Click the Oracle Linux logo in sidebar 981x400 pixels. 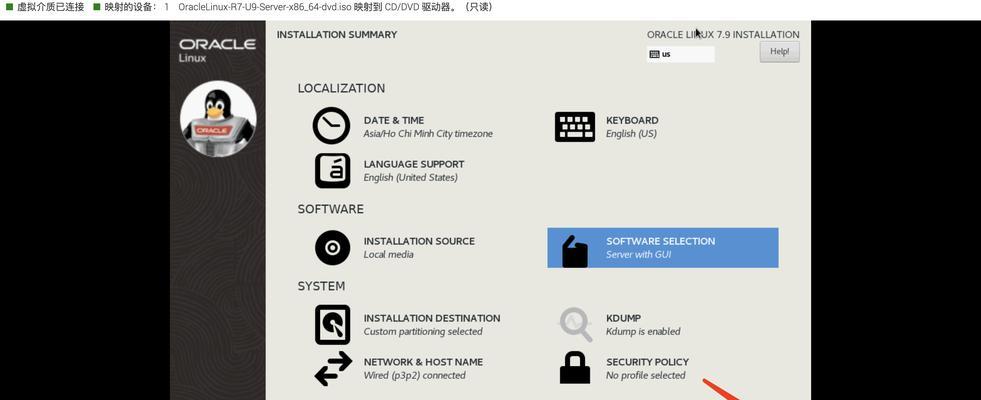(217, 50)
